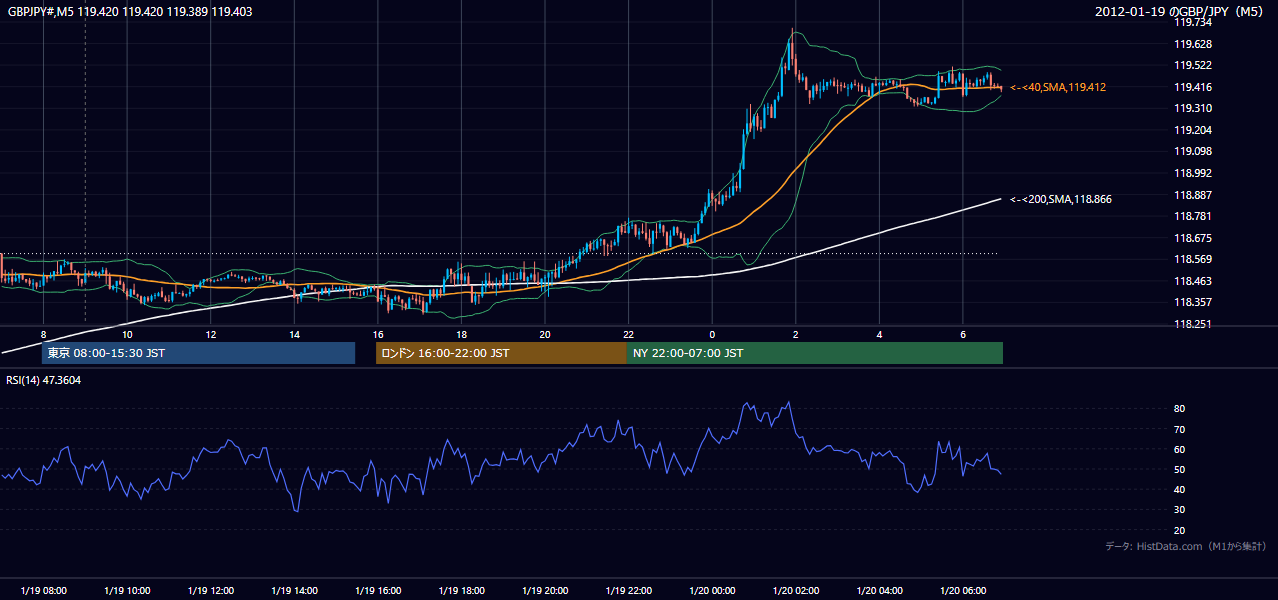The image size is (1278, 600).
Task: Select the 40 SMA label reading 119.412
Action: [x=1058, y=87]
